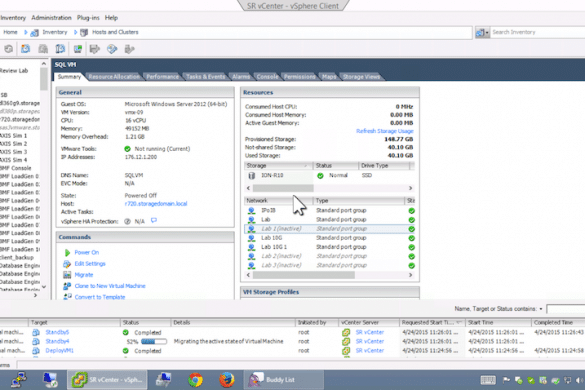Image resolution: width=585 pixels, height=390 pixels.
Task: Click the Inventory breadcrumb icon
Action: coord(35,32)
